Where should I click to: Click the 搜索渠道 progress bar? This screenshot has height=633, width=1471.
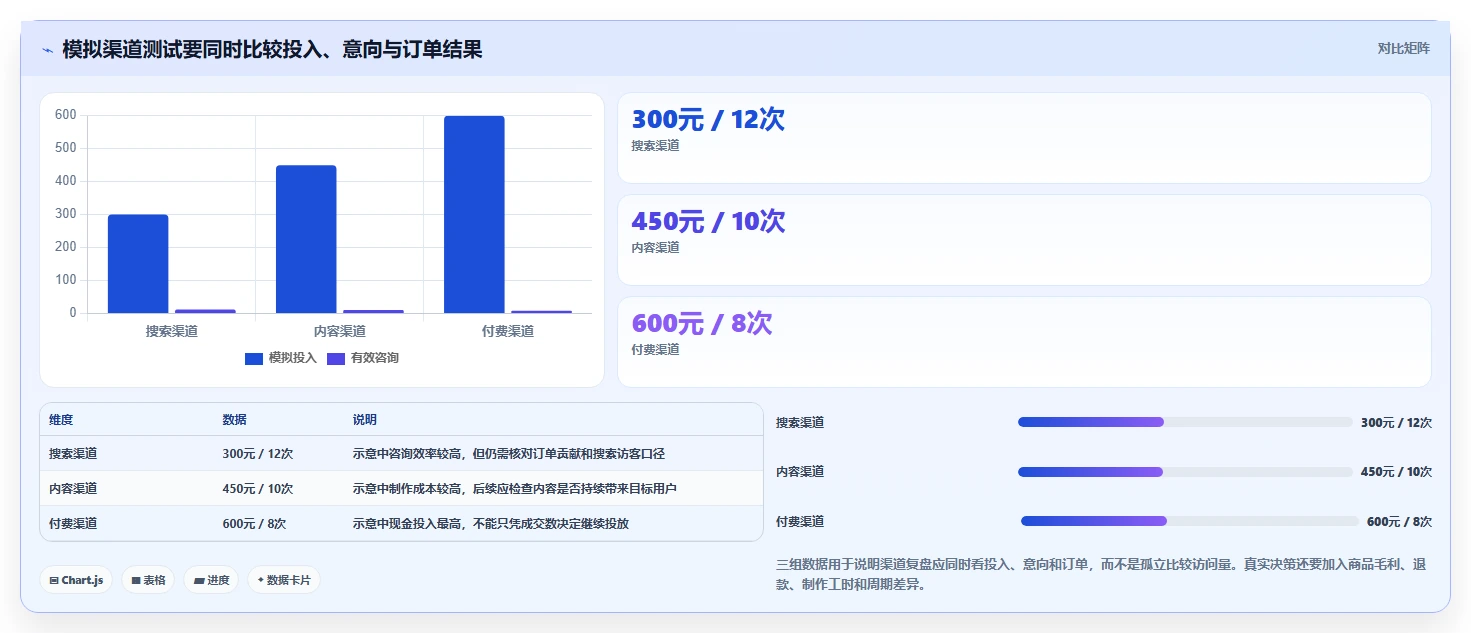pyautogui.click(x=1185, y=422)
